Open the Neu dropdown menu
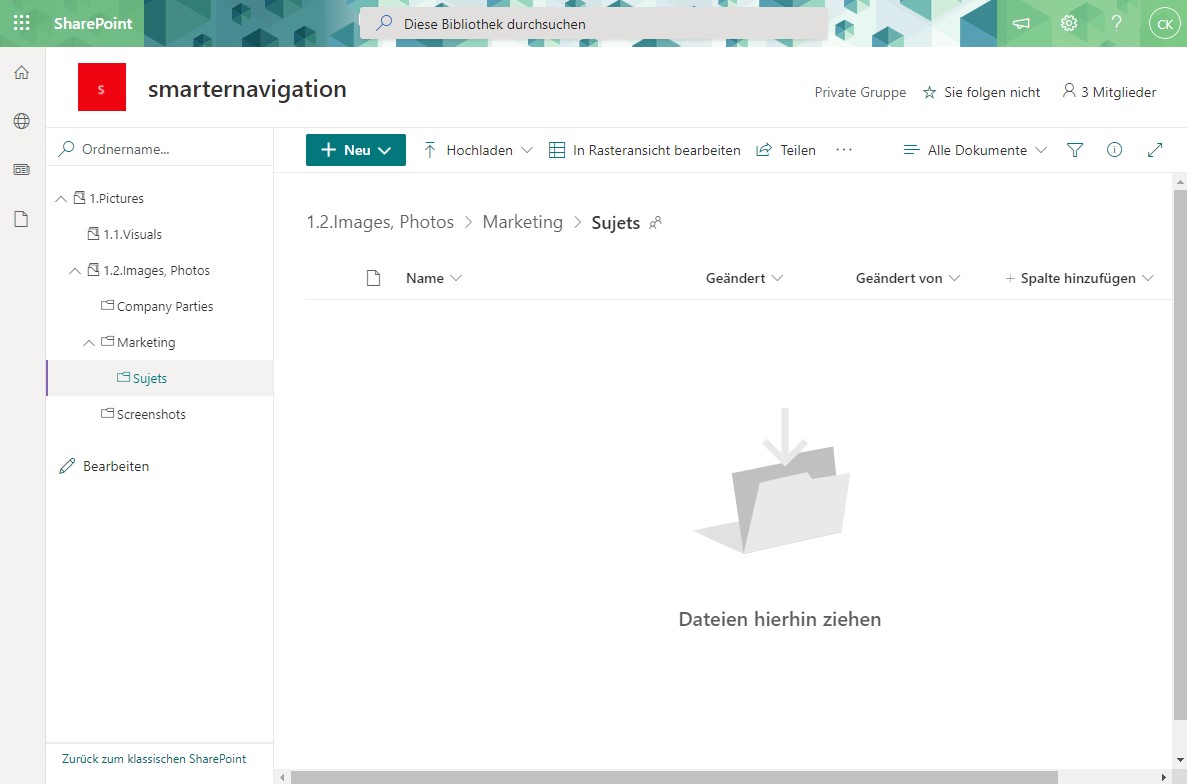 (x=355, y=149)
